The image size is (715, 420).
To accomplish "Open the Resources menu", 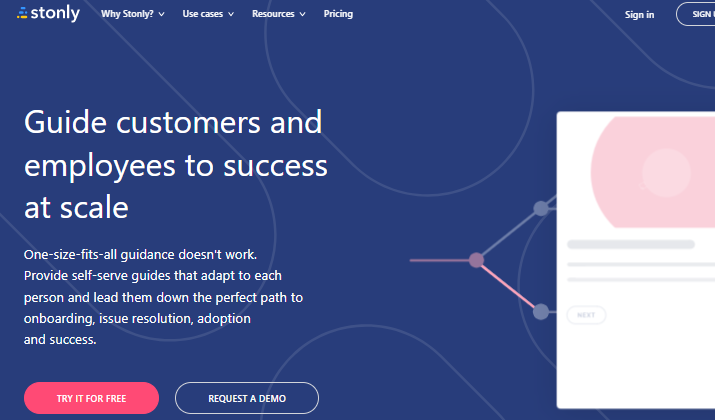I will tap(273, 14).
